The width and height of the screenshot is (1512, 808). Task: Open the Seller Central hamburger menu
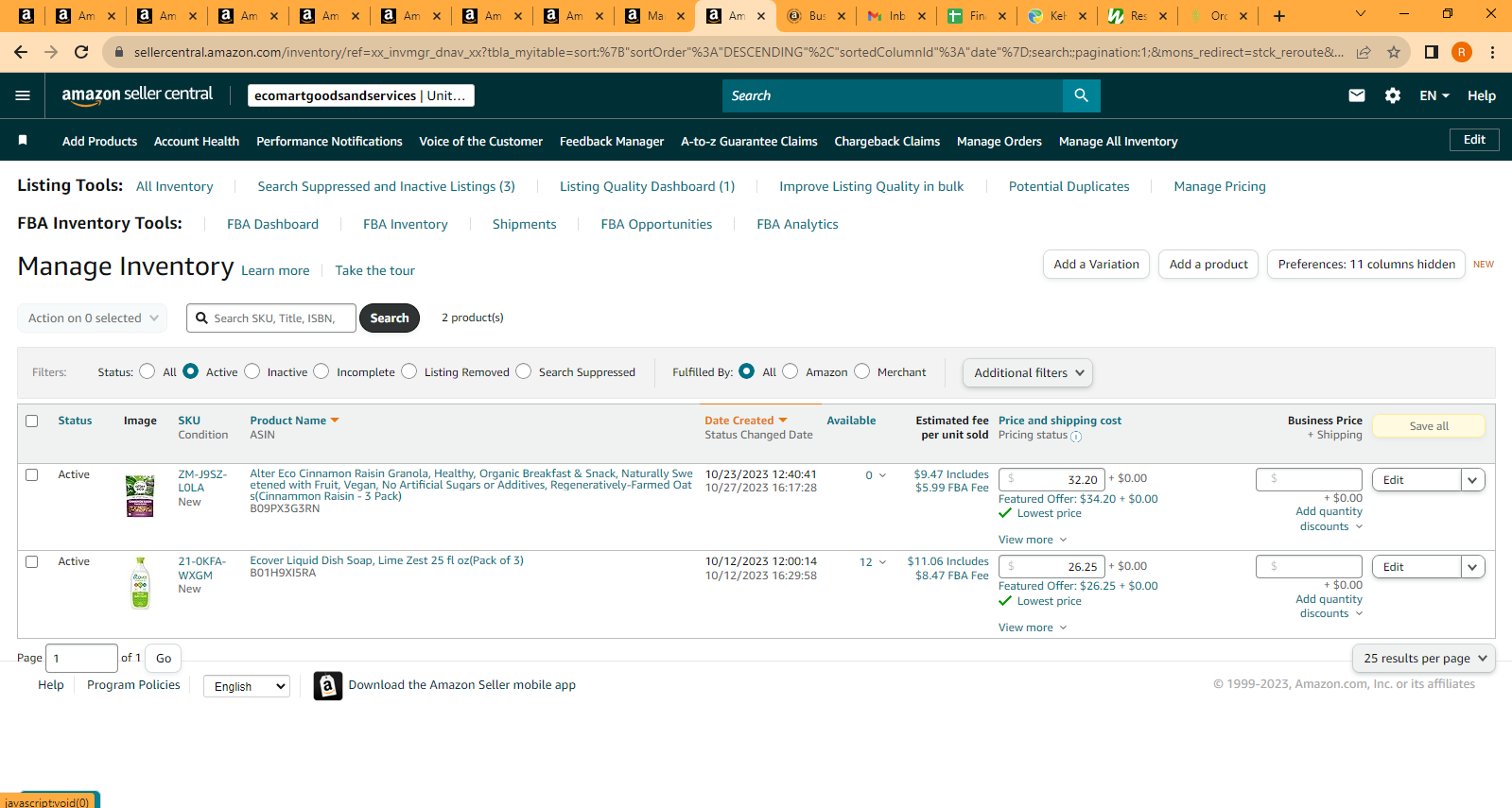pyautogui.click(x=23, y=95)
